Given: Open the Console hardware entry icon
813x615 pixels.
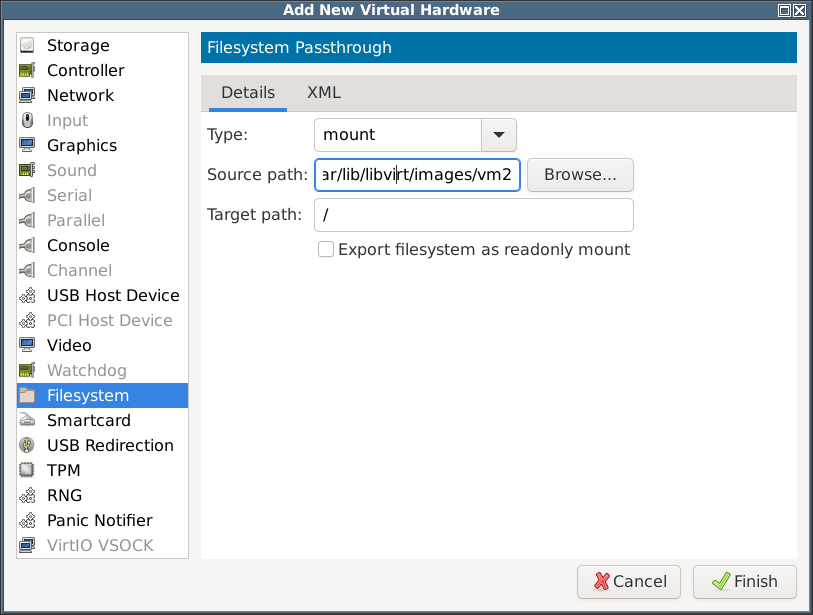Looking at the screenshot, I should [x=27, y=245].
